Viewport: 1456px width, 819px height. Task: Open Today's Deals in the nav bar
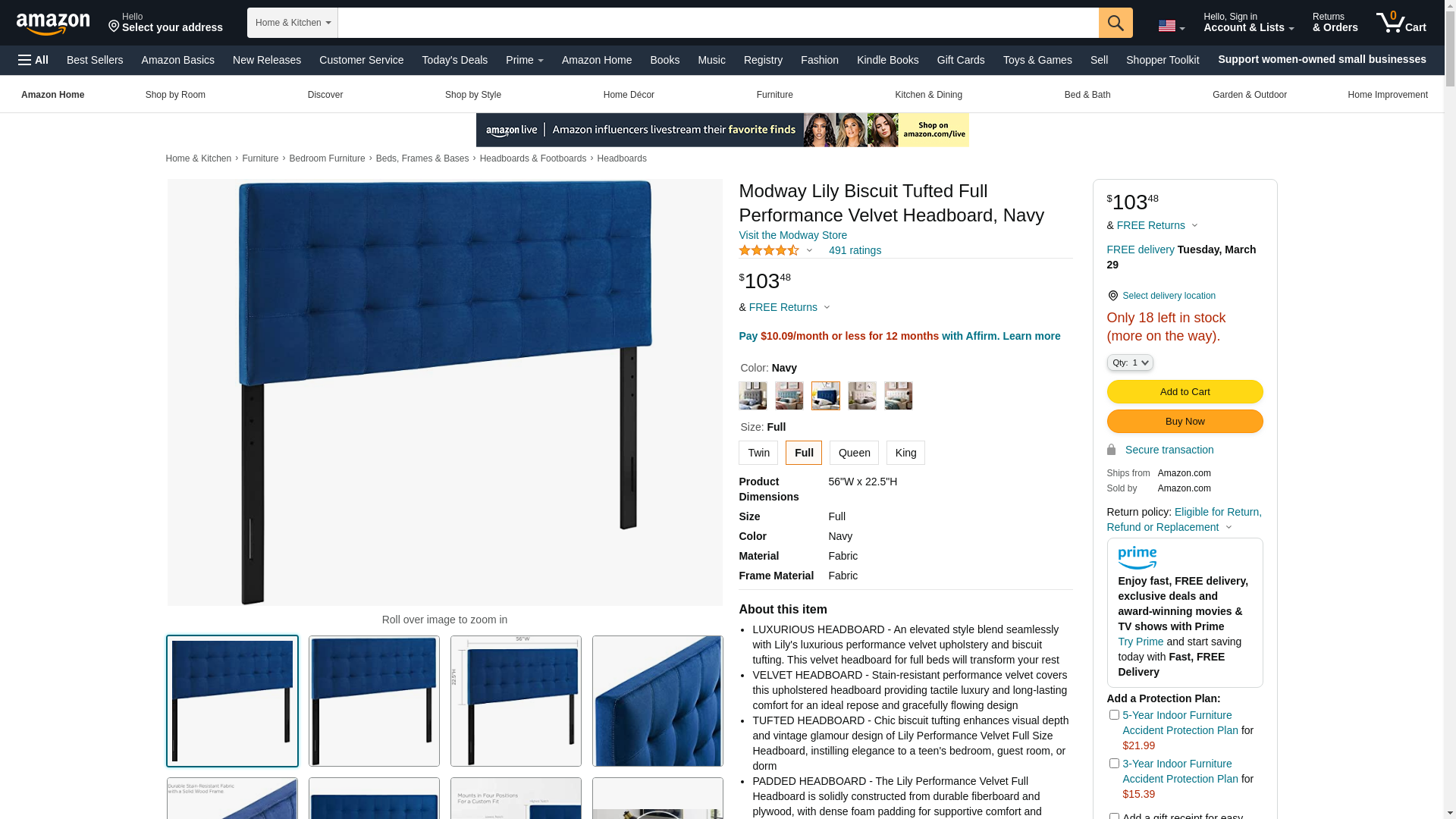[454, 60]
